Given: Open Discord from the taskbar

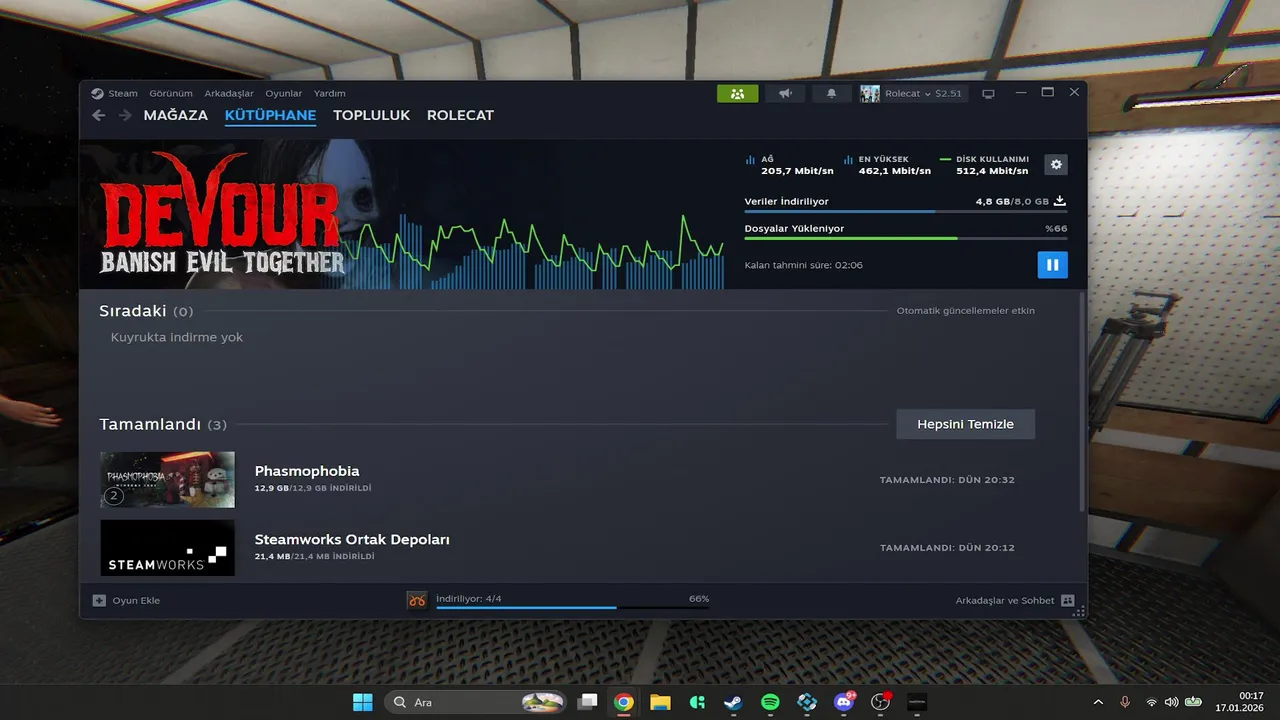Looking at the screenshot, I should (x=844, y=702).
